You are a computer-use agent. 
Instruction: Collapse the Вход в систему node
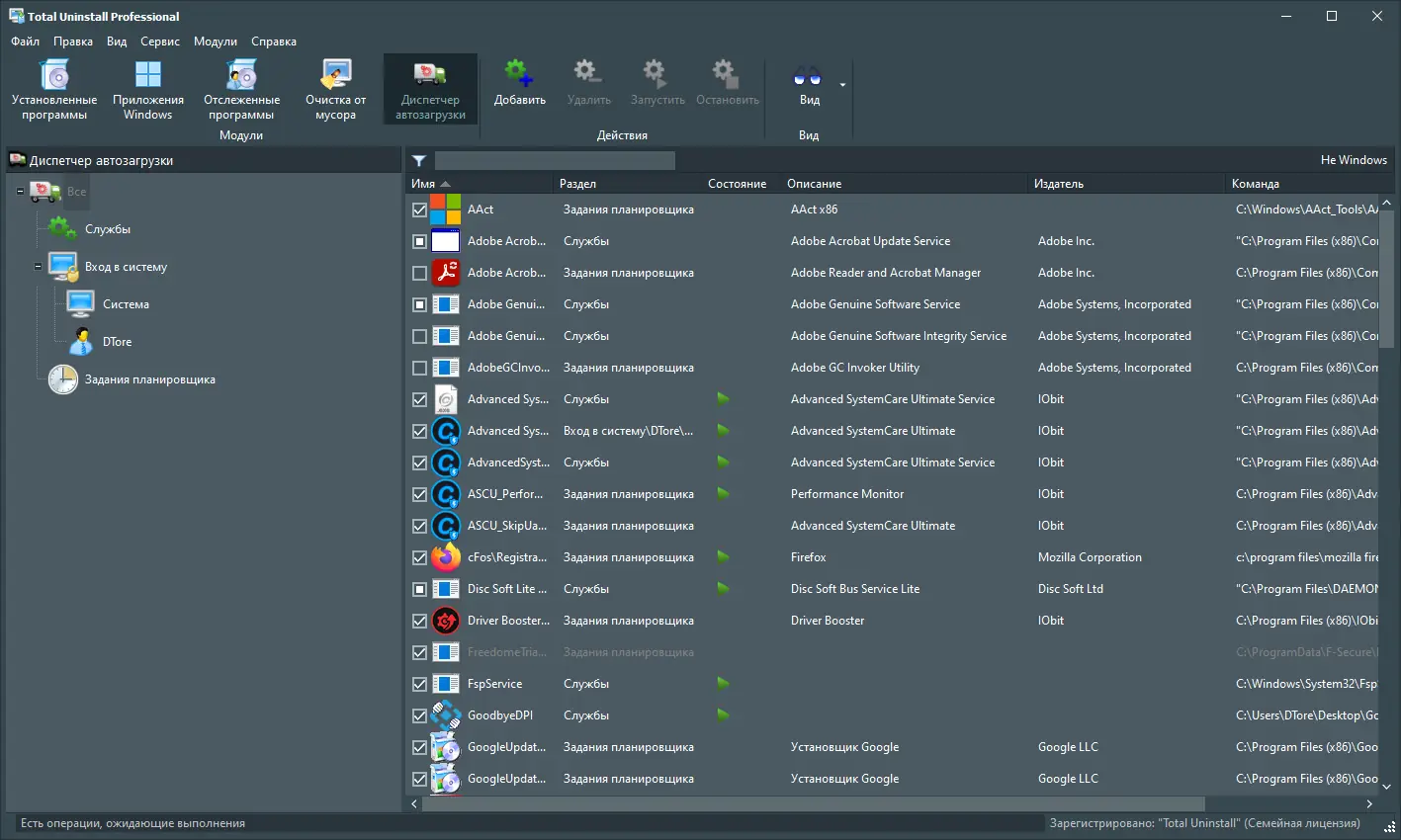click(39, 267)
